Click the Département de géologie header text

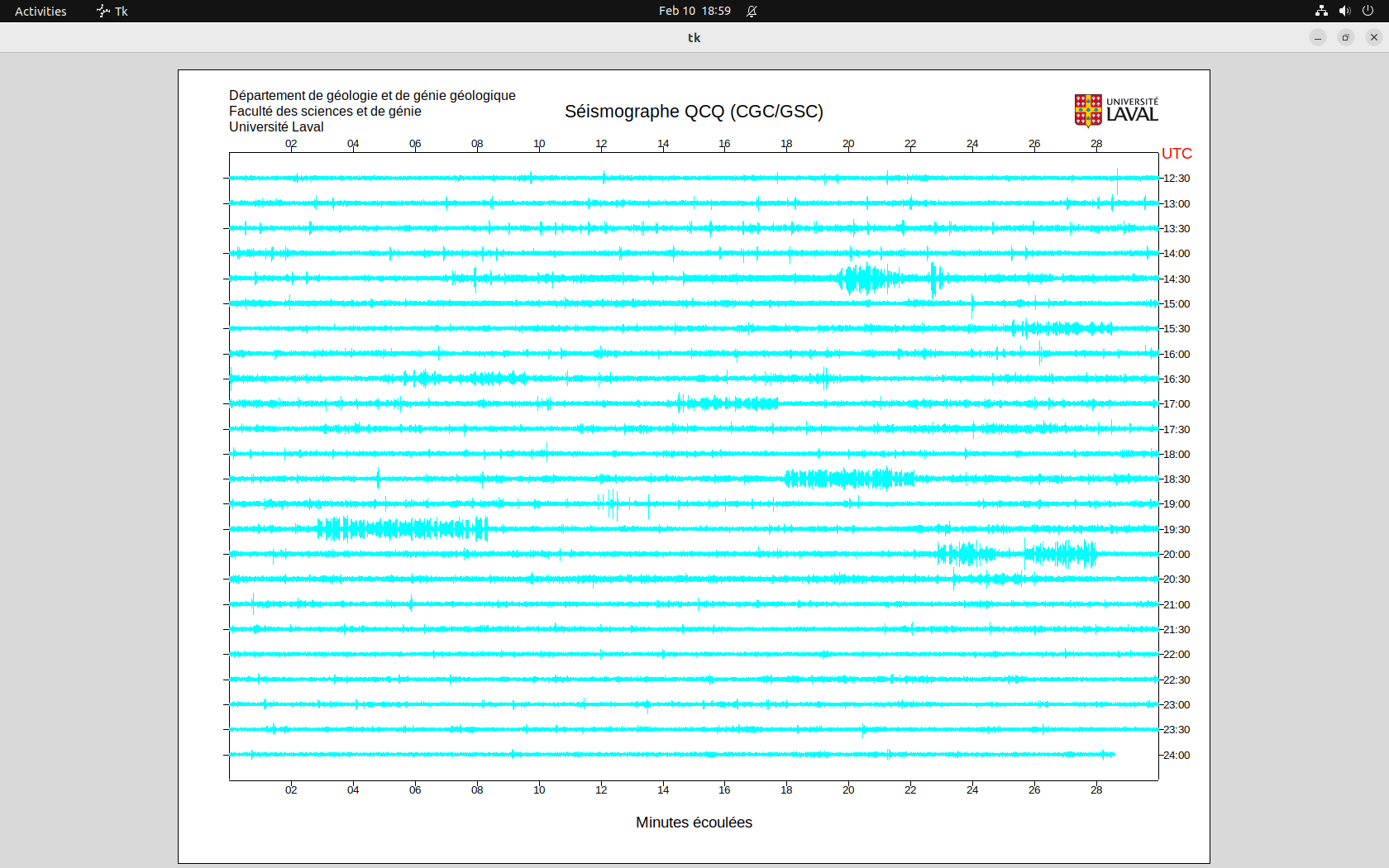(372, 96)
